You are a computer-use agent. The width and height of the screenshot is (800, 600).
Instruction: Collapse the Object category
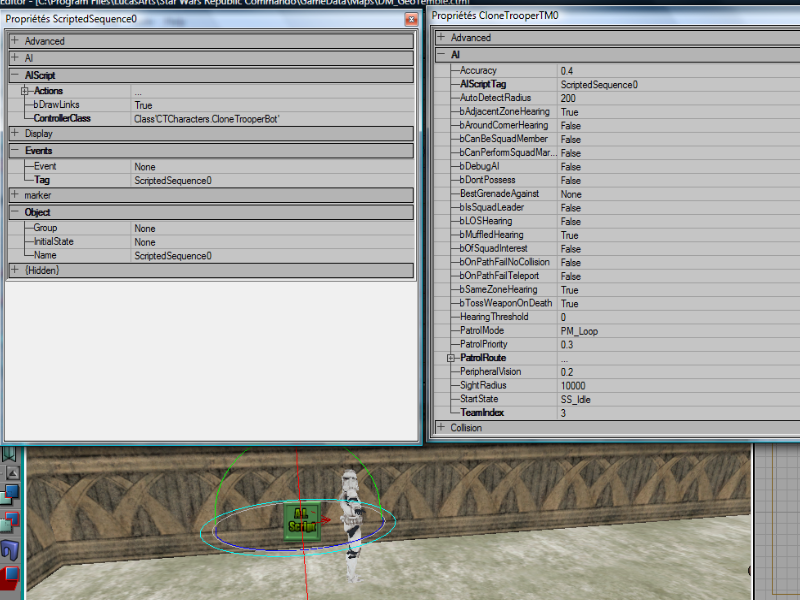point(15,212)
